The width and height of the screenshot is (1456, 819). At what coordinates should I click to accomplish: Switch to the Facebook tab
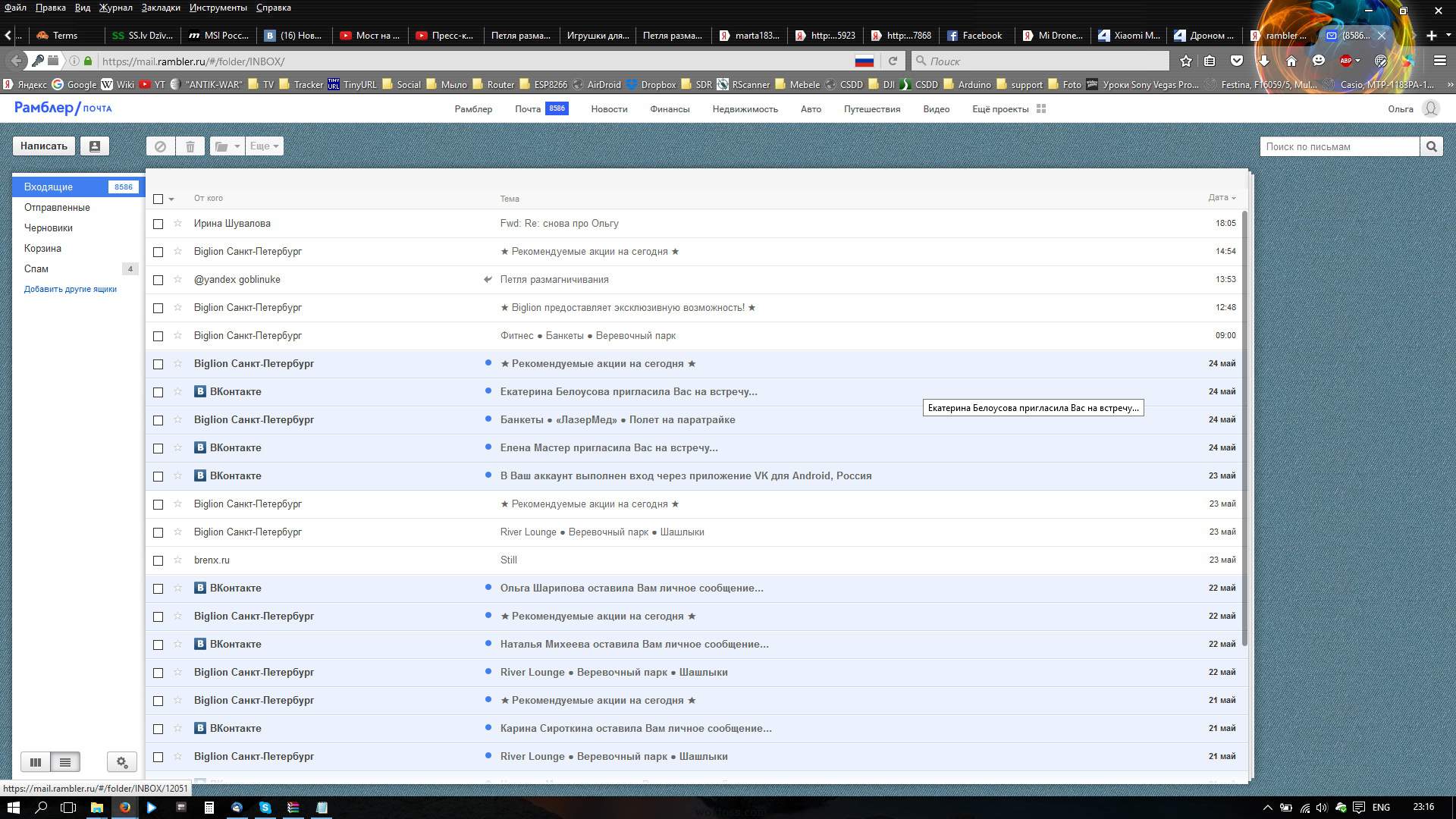coord(976,36)
